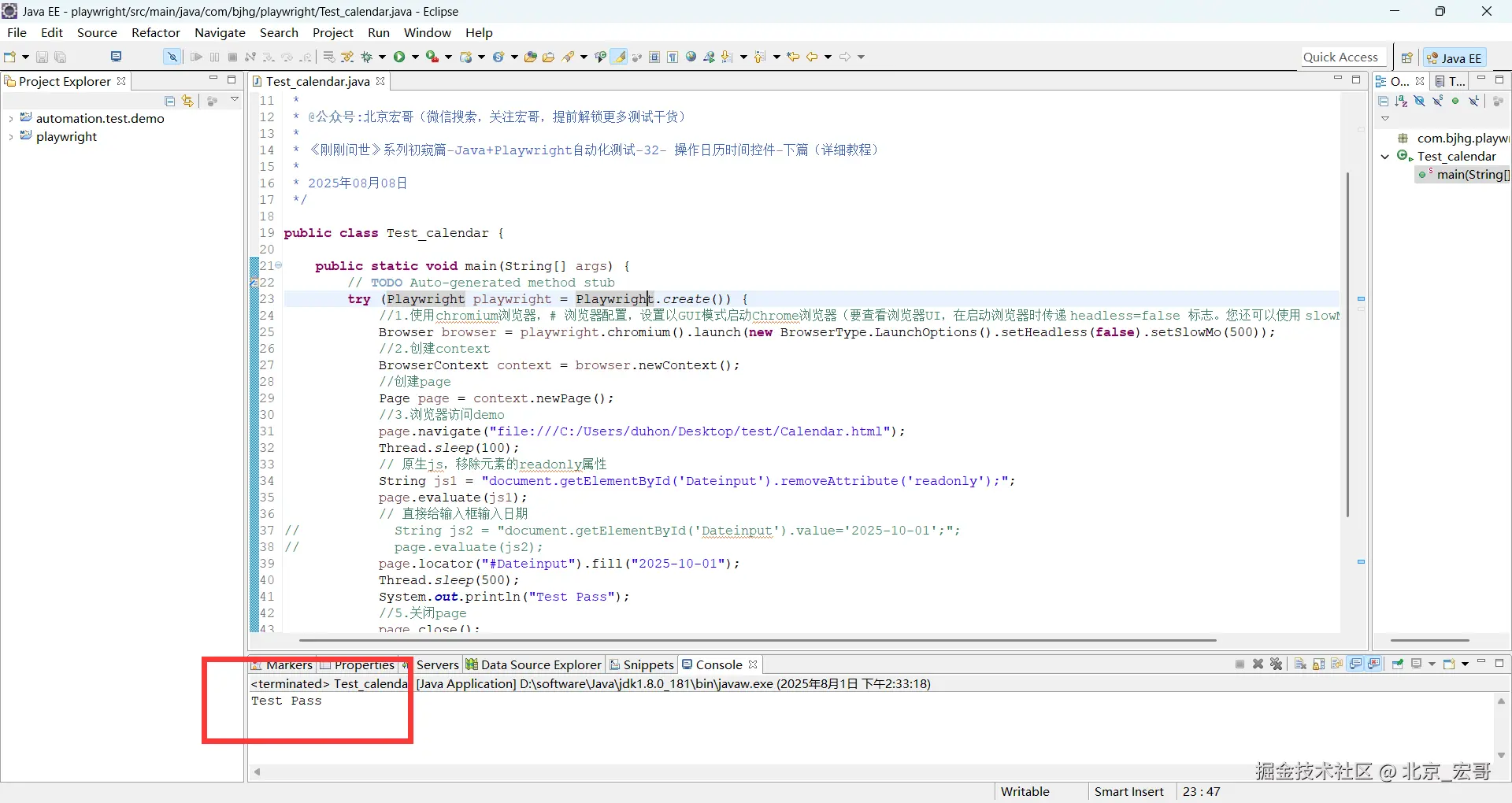The width and height of the screenshot is (1512, 803).
Task: Close the Console view tab
Action: [x=753, y=664]
